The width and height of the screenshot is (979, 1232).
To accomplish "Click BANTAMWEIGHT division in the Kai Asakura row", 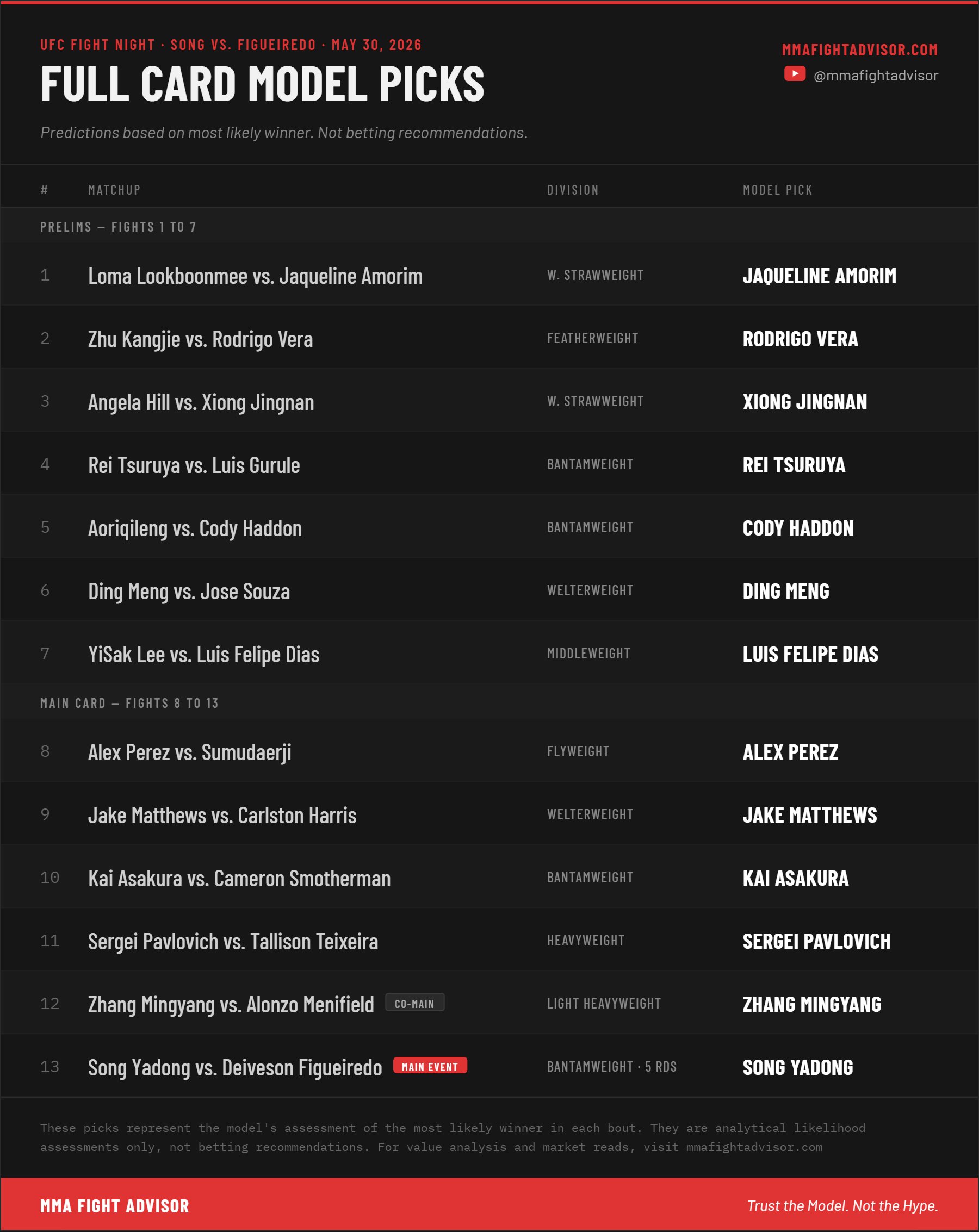I will coord(590,877).
